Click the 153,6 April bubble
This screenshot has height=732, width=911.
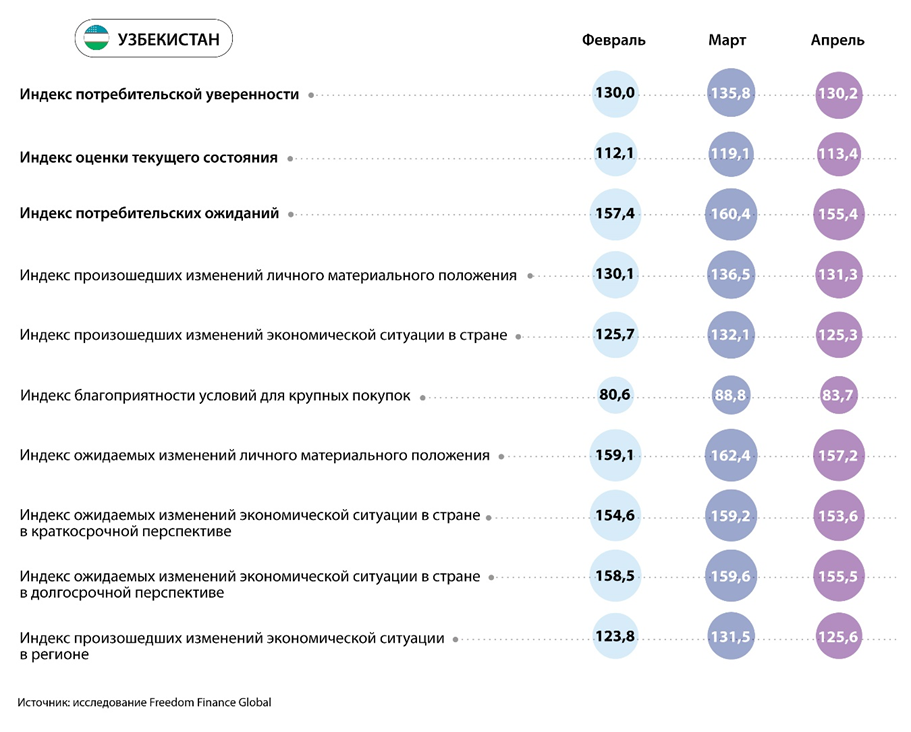point(838,516)
